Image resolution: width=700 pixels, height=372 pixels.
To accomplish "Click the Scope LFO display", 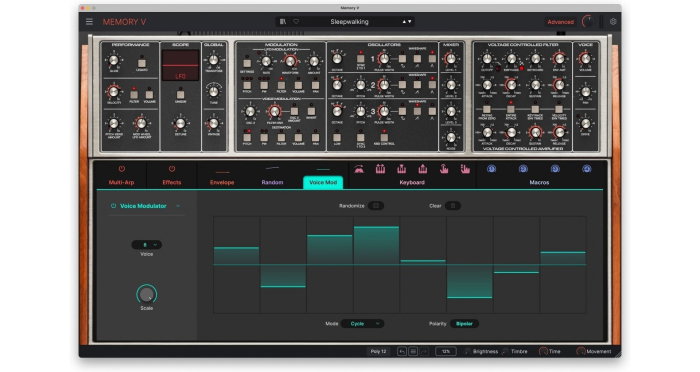I will click(180, 65).
